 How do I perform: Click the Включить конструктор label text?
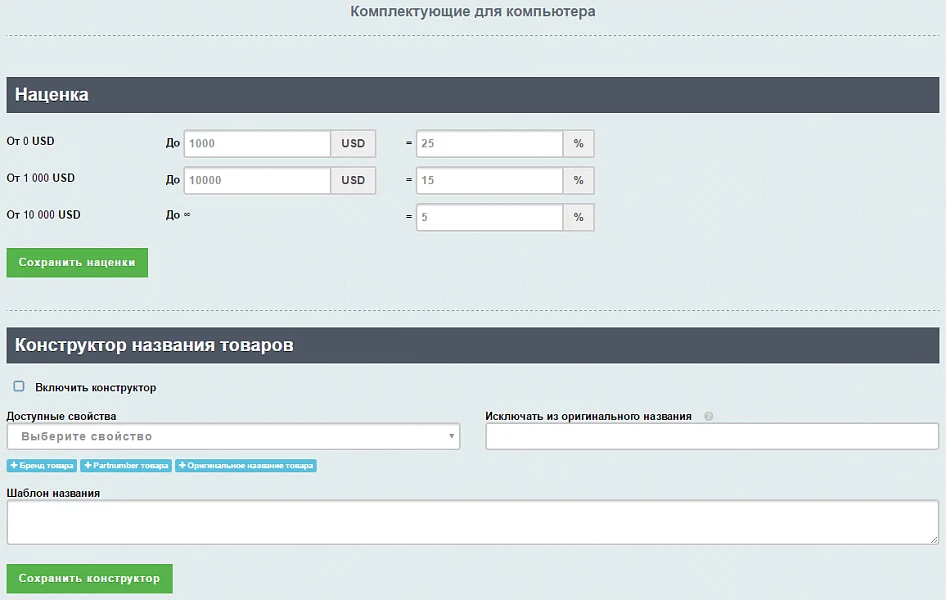point(95,388)
